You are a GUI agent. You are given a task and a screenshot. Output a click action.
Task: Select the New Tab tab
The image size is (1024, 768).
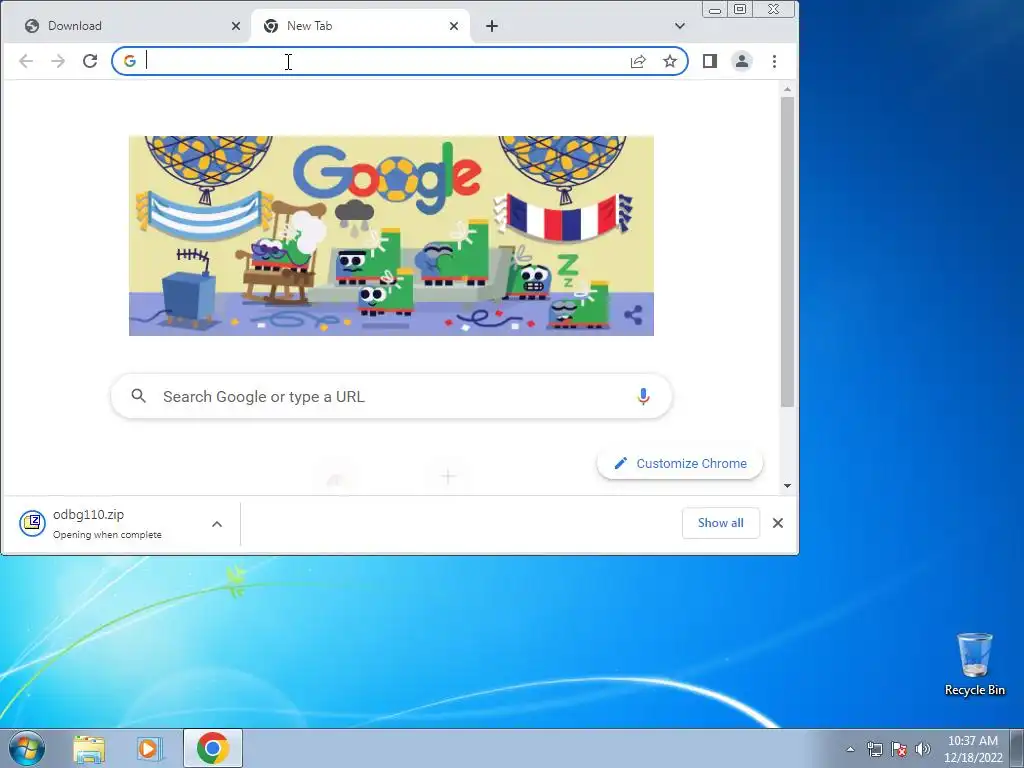pyautogui.click(x=359, y=26)
